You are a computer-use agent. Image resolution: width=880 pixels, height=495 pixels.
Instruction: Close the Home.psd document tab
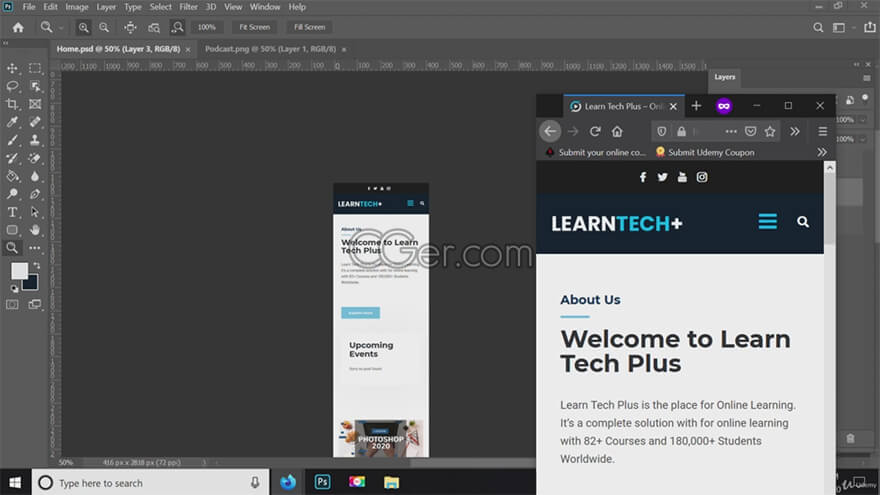click(188, 49)
